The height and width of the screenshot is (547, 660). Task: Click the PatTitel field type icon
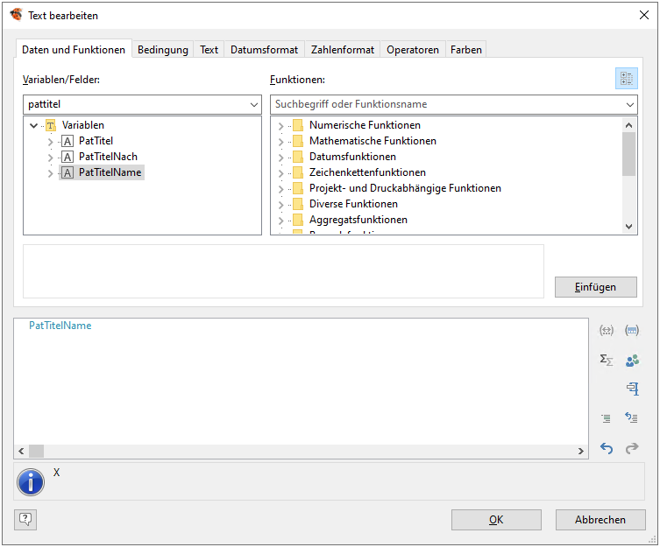[x=67, y=141]
